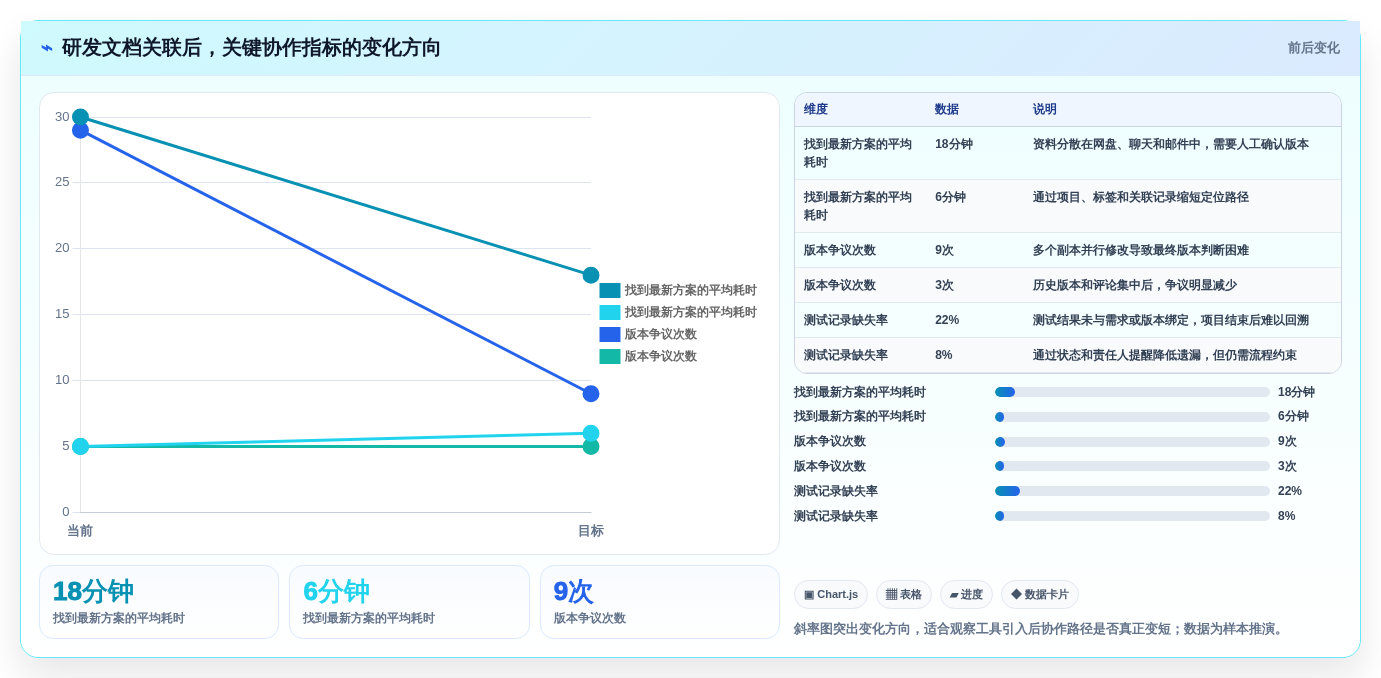The height and width of the screenshot is (678, 1381).
Task: Click the 说明 table column header
Action: pos(1045,110)
